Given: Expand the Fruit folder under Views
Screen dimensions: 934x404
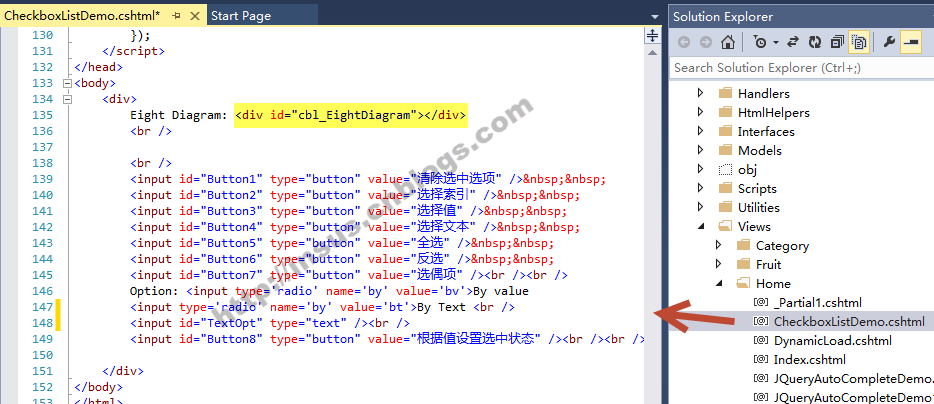Looking at the screenshot, I should [718, 265].
